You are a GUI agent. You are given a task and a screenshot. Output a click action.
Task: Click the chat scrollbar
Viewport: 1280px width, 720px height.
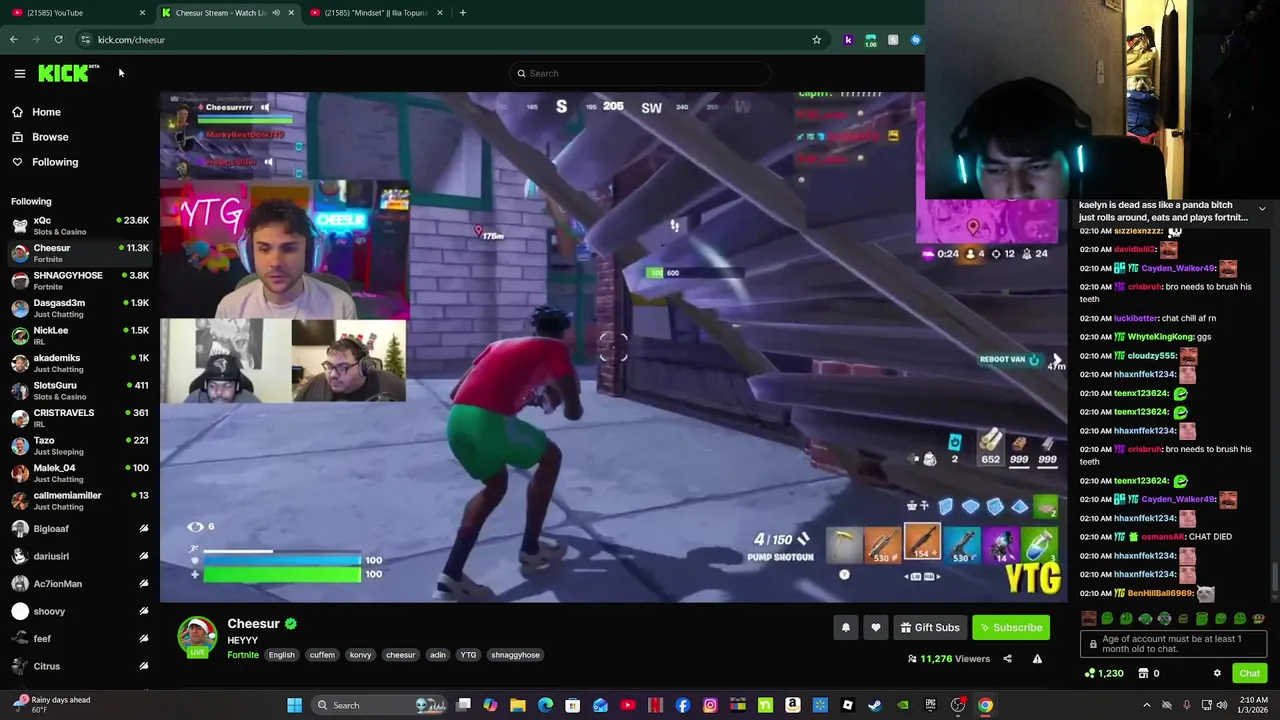[1274, 578]
